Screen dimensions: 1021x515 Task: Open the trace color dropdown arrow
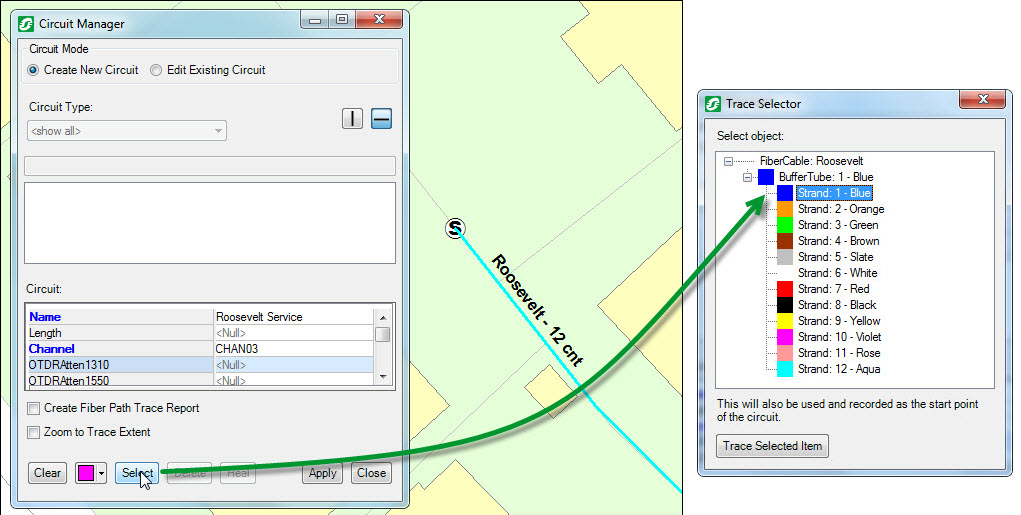pos(102,473)
